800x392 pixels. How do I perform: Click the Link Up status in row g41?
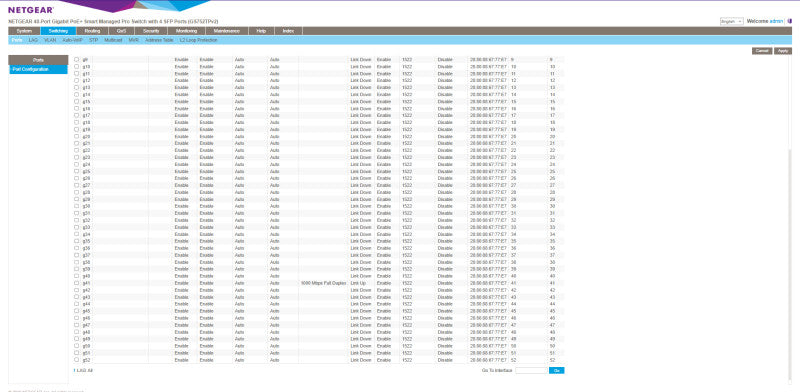[358, 283]
